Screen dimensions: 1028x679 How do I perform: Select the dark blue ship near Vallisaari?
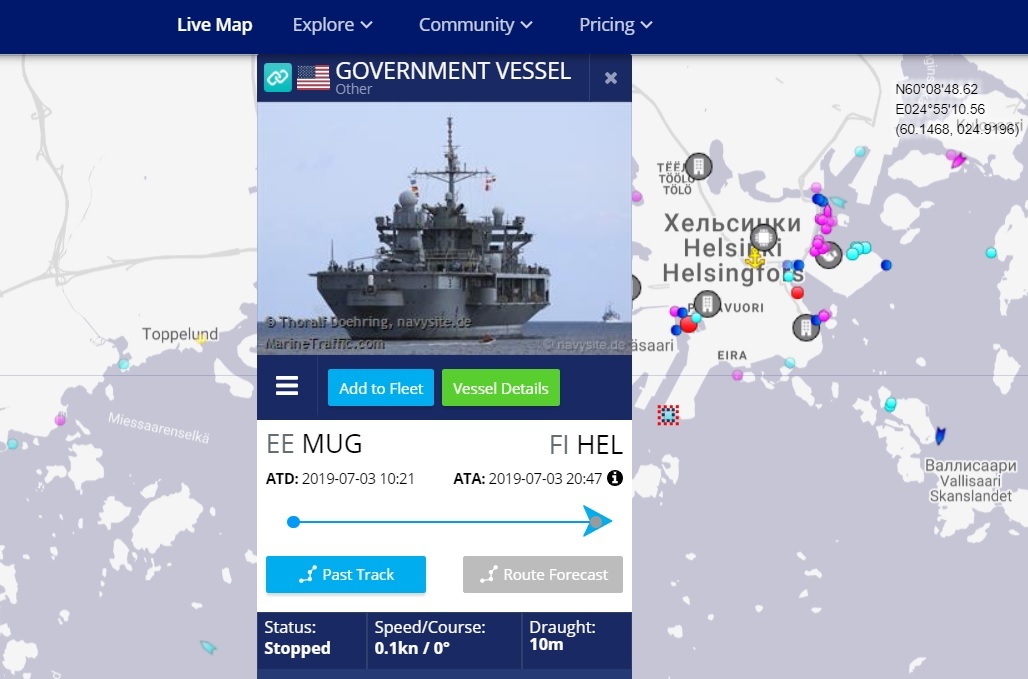(940, 435)
